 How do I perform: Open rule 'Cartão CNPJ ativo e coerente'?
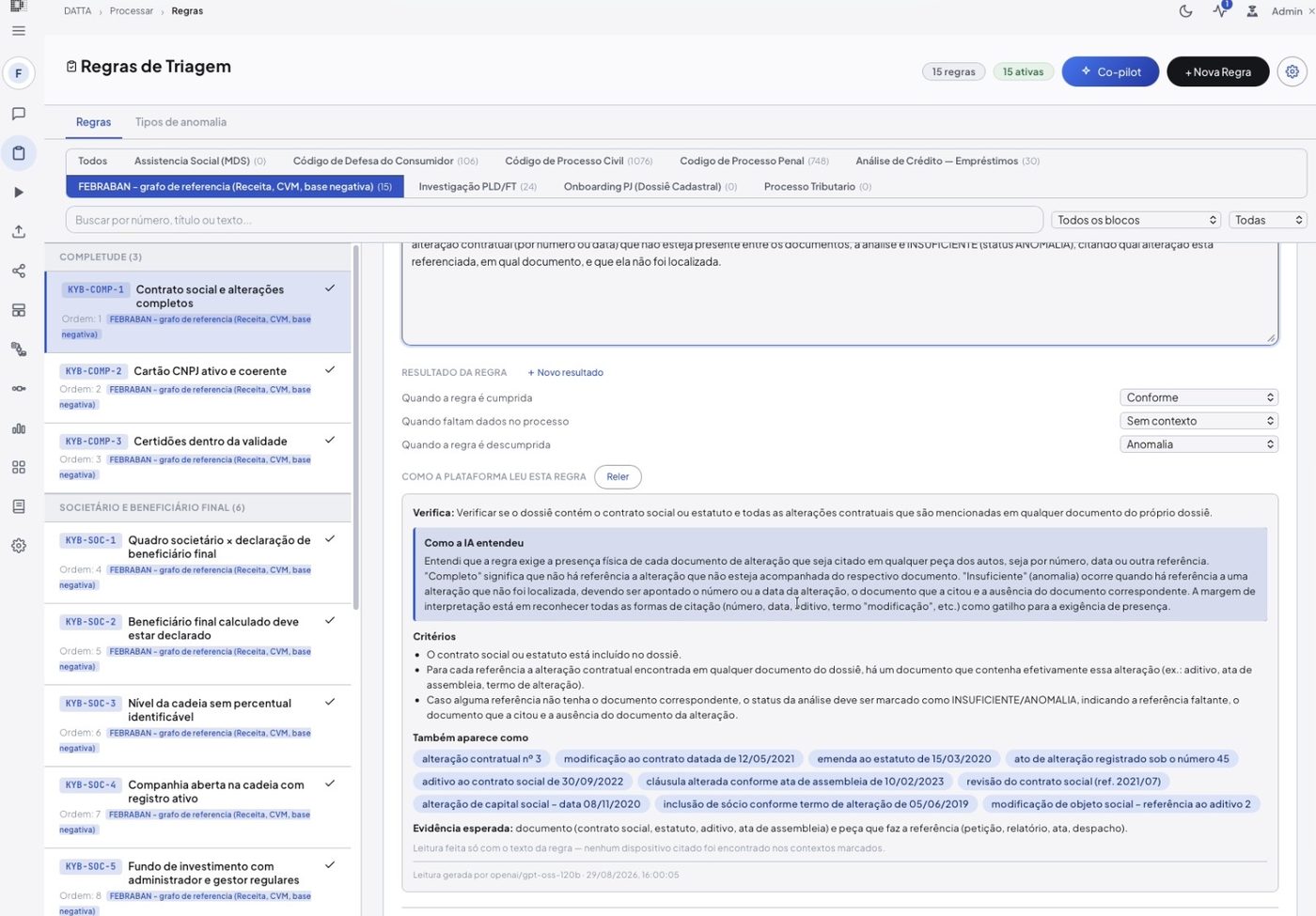coord(198,388)
